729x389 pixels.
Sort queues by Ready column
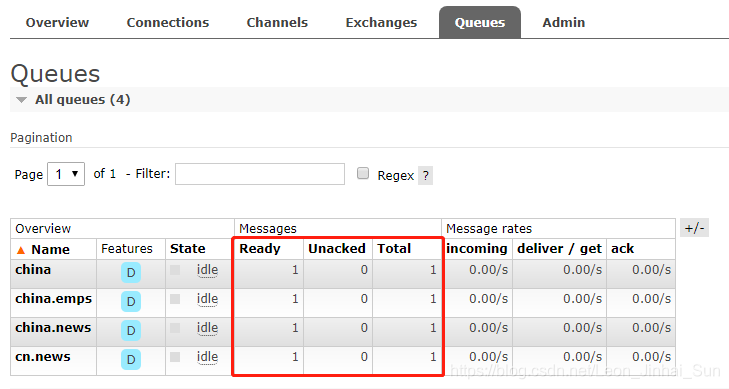pyautogui.click(x=260, y=249)
